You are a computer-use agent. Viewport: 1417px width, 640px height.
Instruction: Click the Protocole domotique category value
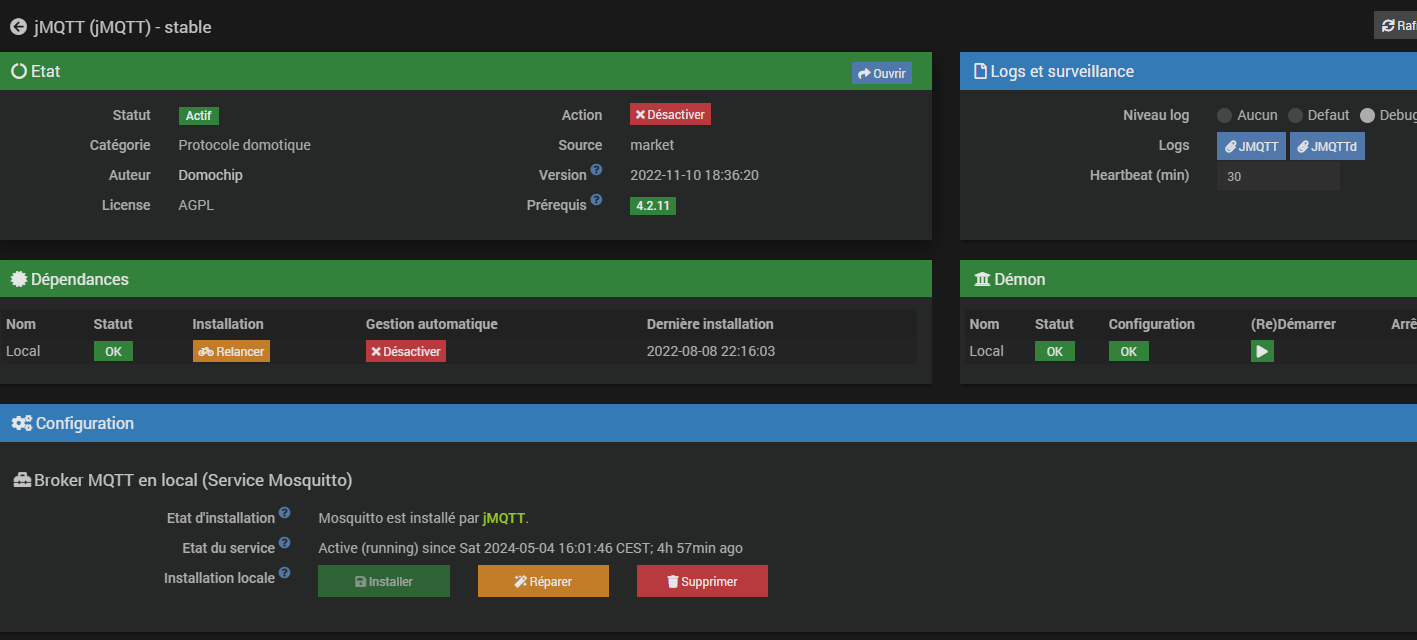(x=244, y=145)
